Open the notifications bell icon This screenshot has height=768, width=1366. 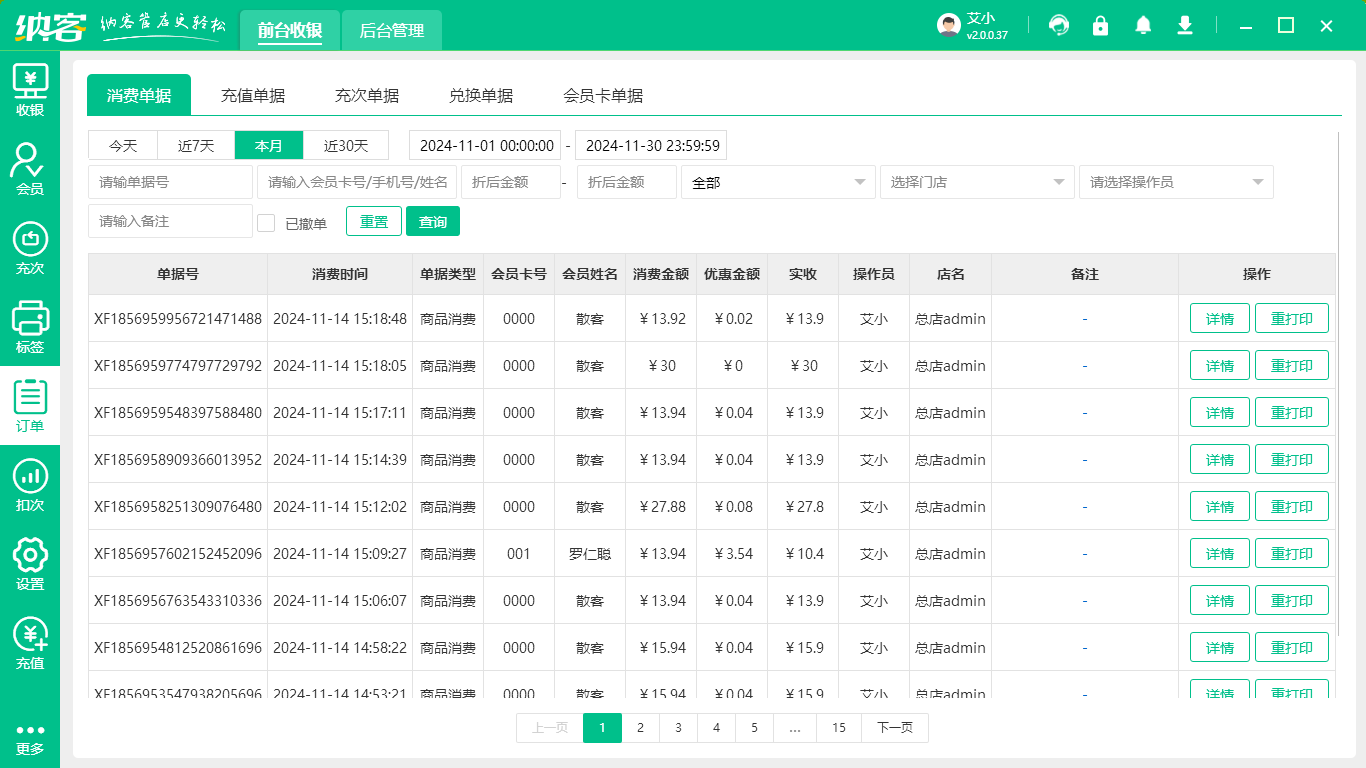tap(1143, 26)
